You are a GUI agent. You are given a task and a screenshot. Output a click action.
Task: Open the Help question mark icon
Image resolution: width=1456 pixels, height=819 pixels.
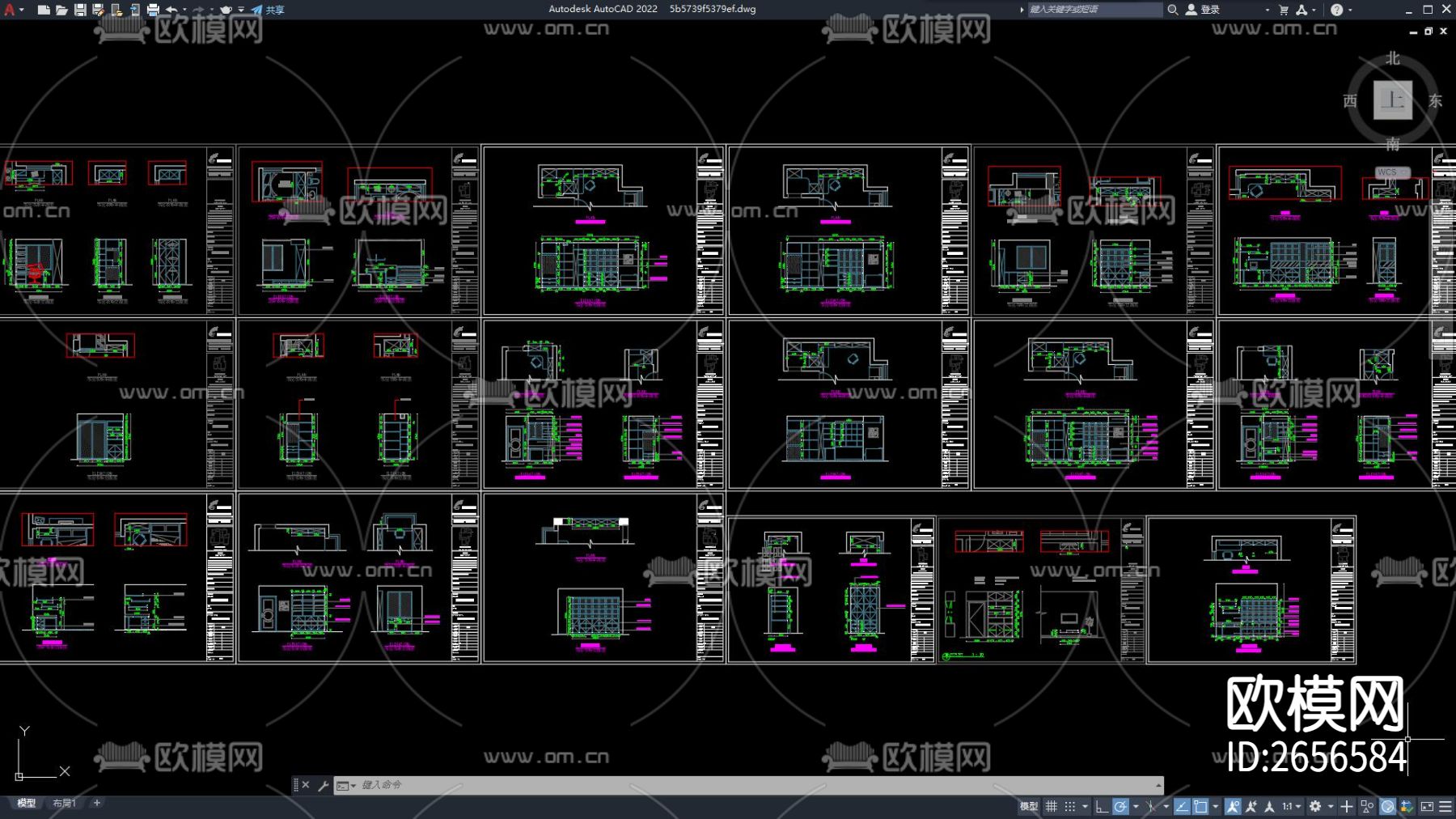(x=1336, y=10)
